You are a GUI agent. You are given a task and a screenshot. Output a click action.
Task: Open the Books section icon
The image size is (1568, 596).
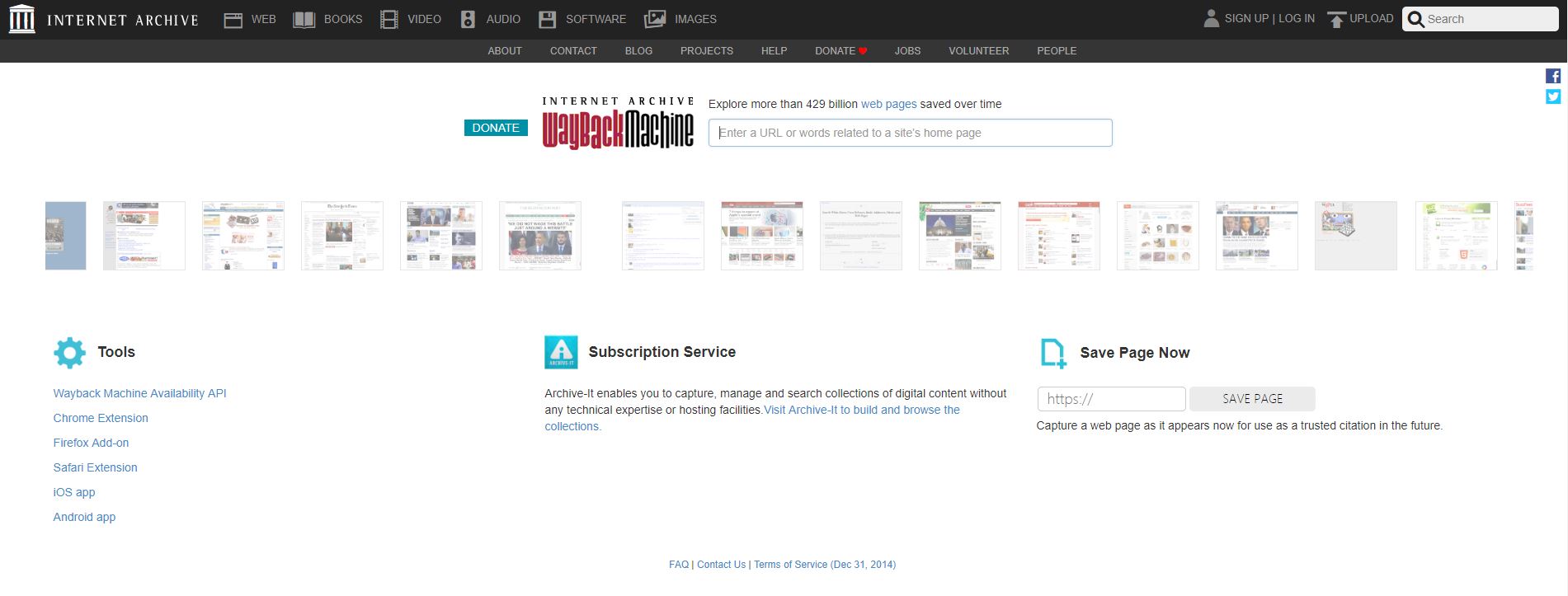click(304, 19)
